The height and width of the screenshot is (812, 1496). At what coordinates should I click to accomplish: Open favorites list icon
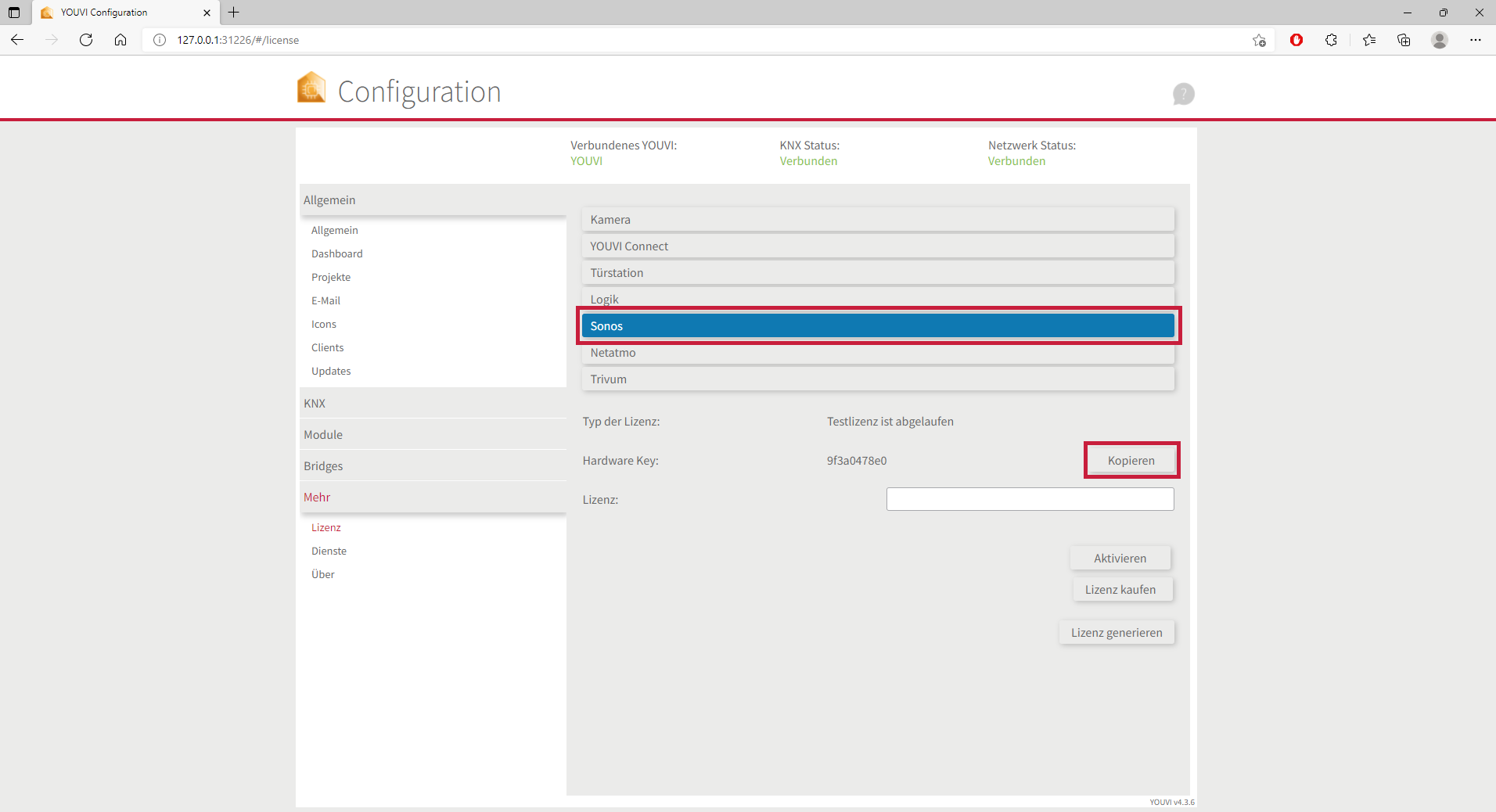pyautogui.click(x=1369, y=40)
